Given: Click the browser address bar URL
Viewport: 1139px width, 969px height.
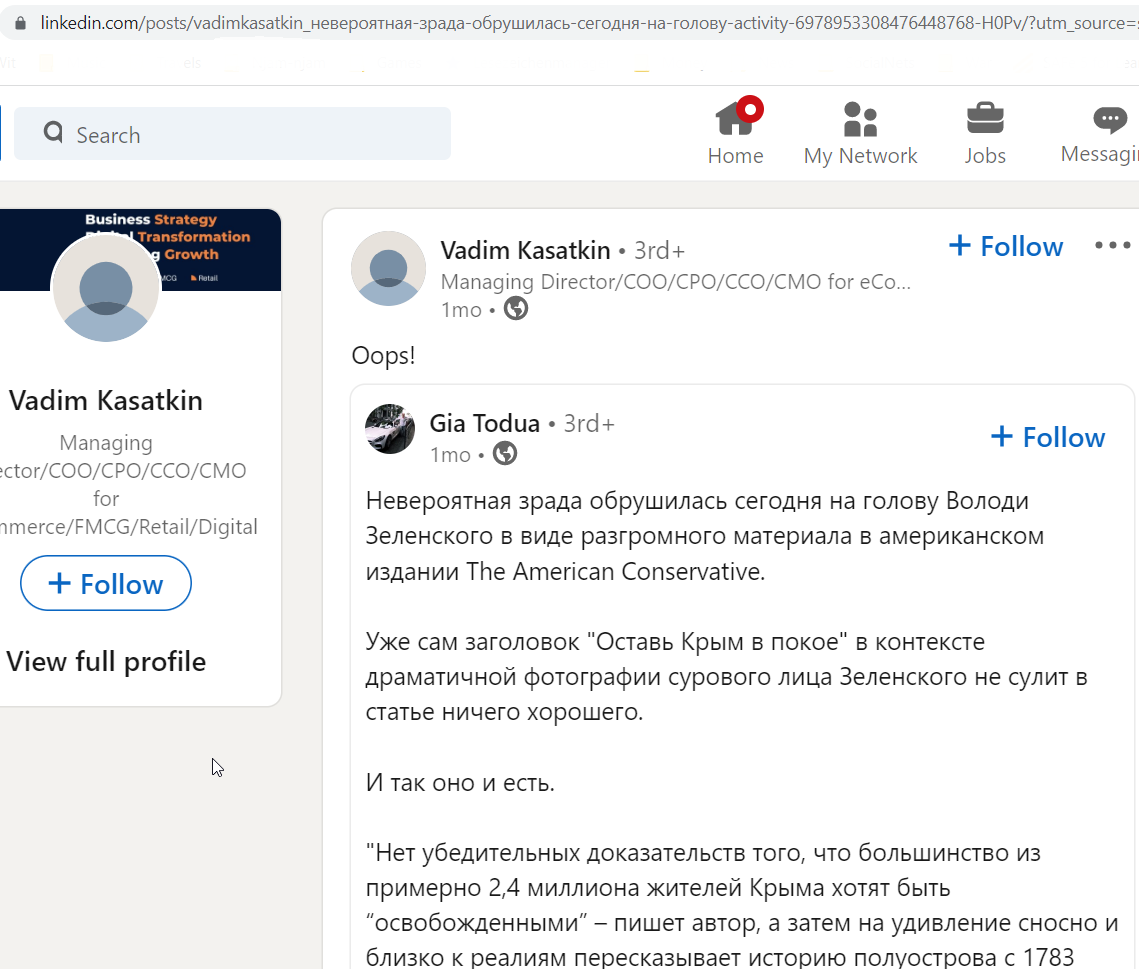Looking at the screenshot, I should (588, 23).
